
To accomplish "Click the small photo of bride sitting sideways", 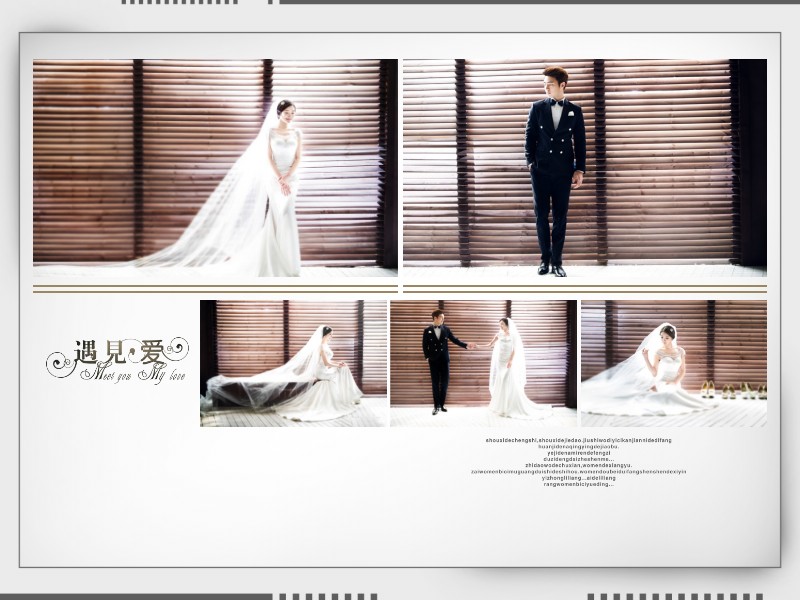I will (293, 363).
